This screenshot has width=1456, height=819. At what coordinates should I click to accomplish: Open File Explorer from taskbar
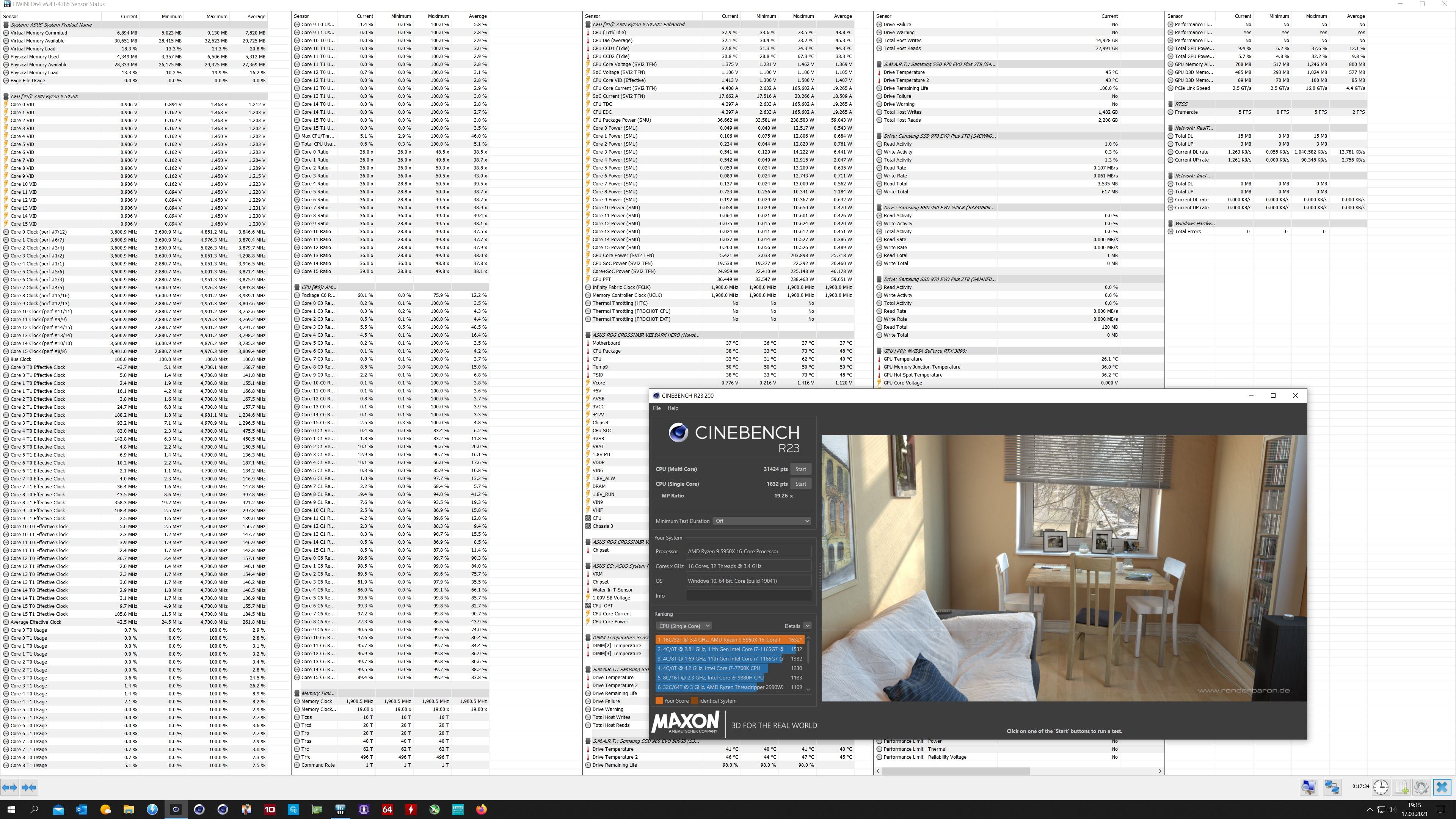[129, 810]
